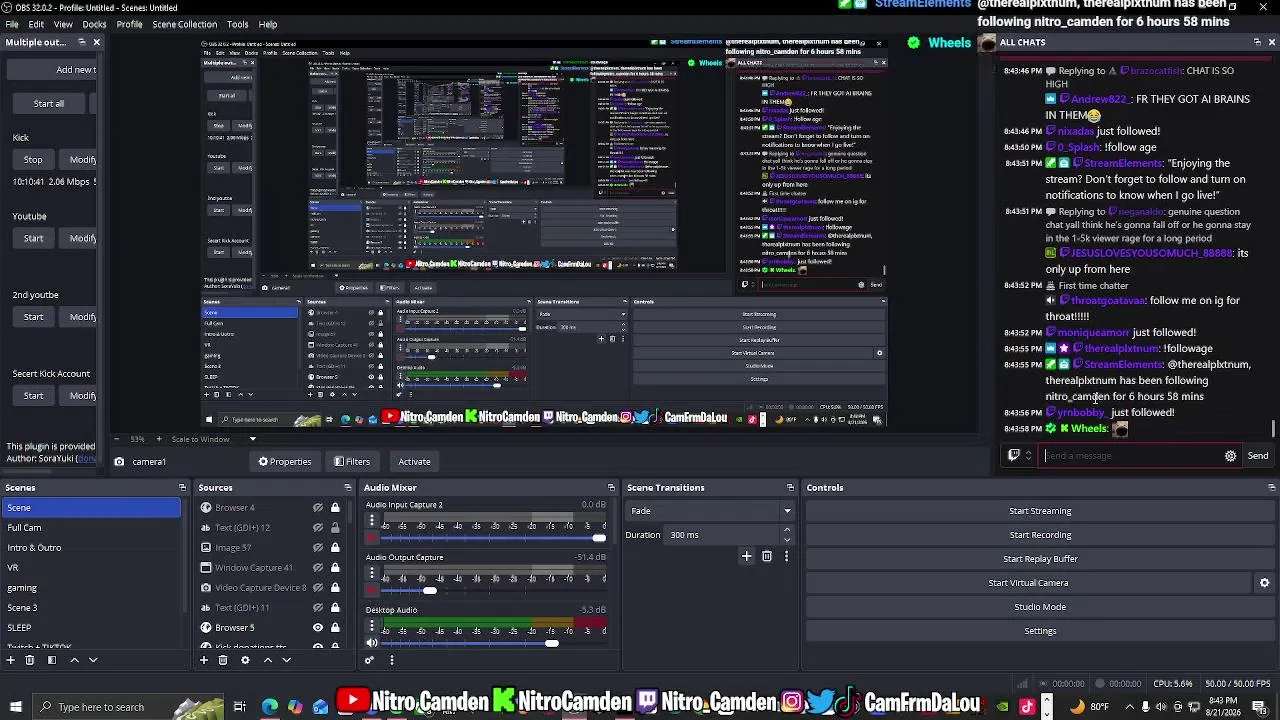1280x720 pixels.
Task: Move selected scene up in Scenes list
Action: [x=74, y=660]
